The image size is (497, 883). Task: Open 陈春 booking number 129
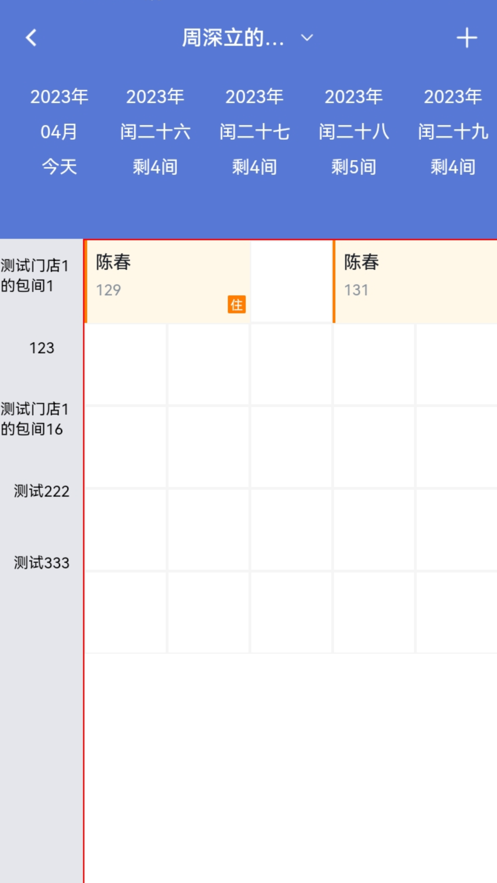click(167, 282)
